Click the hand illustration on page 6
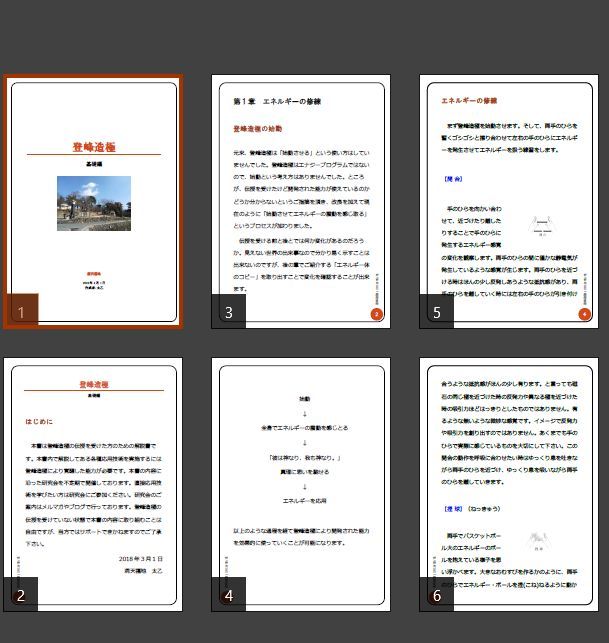The height and width of the screenshot is (643, 609). coord(538,541)
